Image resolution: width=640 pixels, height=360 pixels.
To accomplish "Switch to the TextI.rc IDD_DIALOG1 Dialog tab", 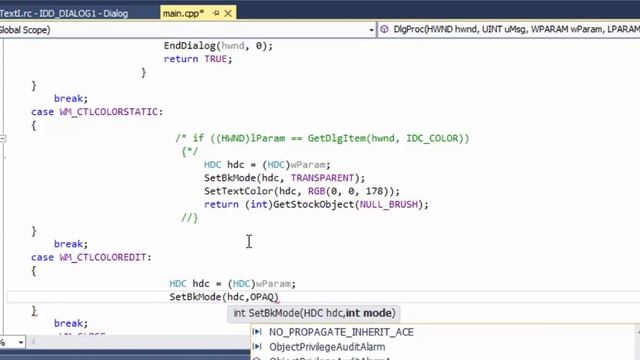I will (x=65, y=13).
